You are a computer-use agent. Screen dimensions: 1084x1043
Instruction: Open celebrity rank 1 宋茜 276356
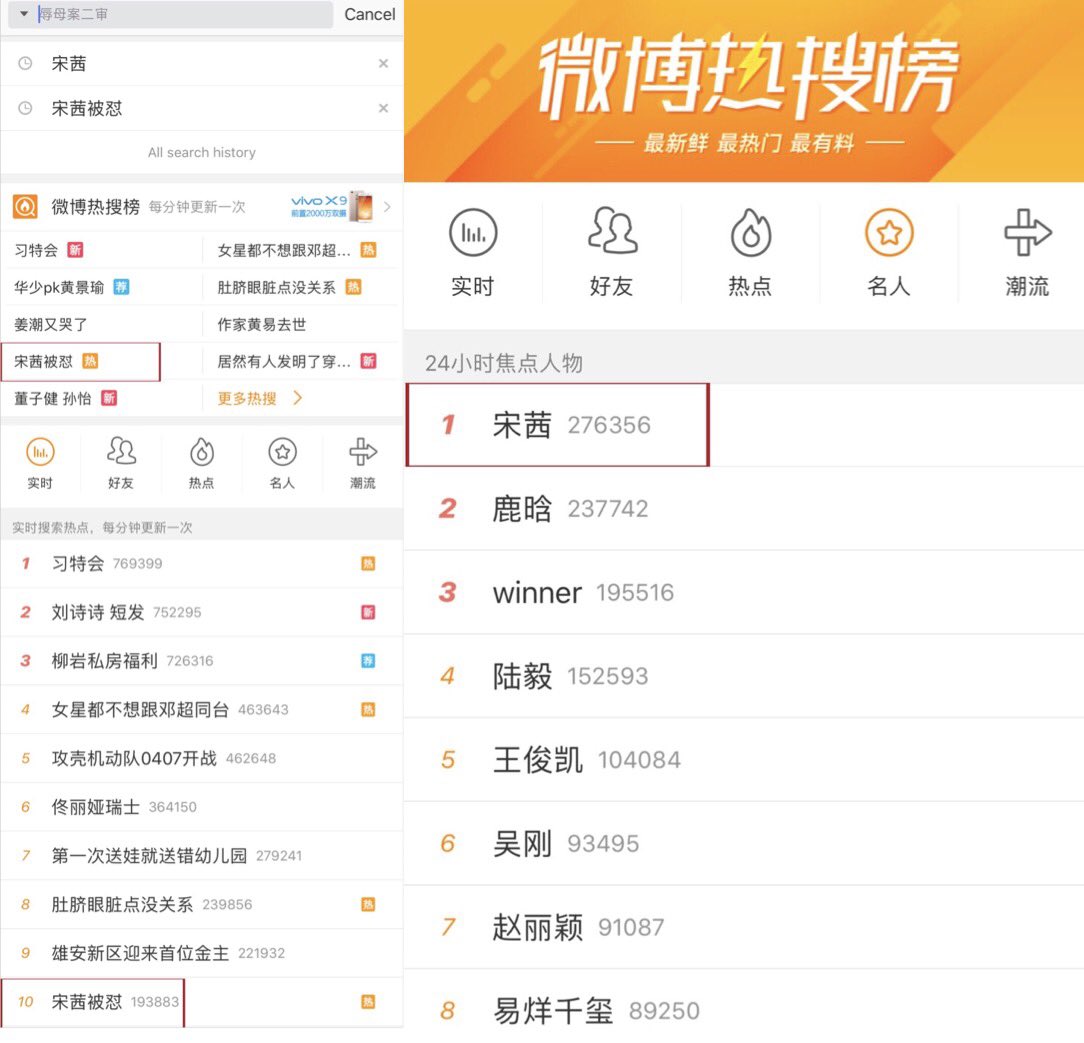(744, 425)
